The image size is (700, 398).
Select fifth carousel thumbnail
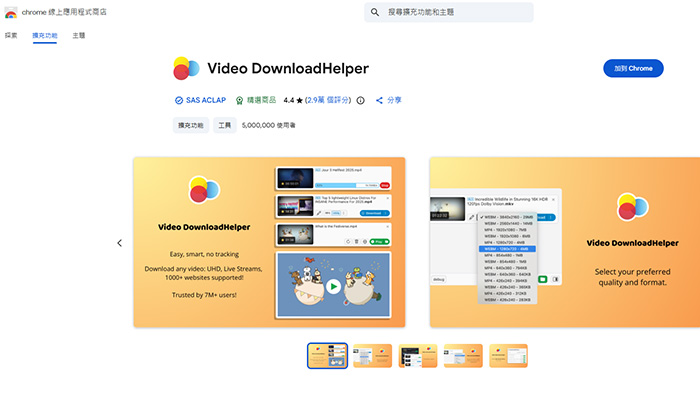tap(508, 356)
